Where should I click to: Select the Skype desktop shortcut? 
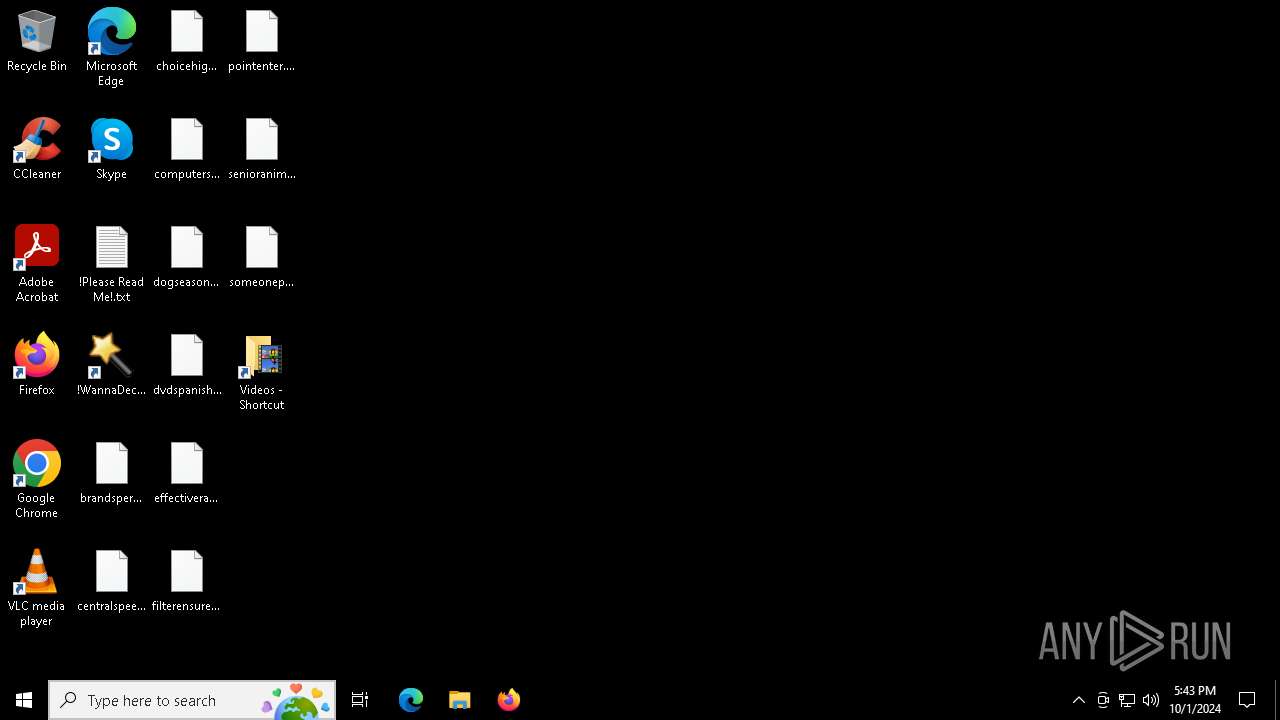click(111, 149)
